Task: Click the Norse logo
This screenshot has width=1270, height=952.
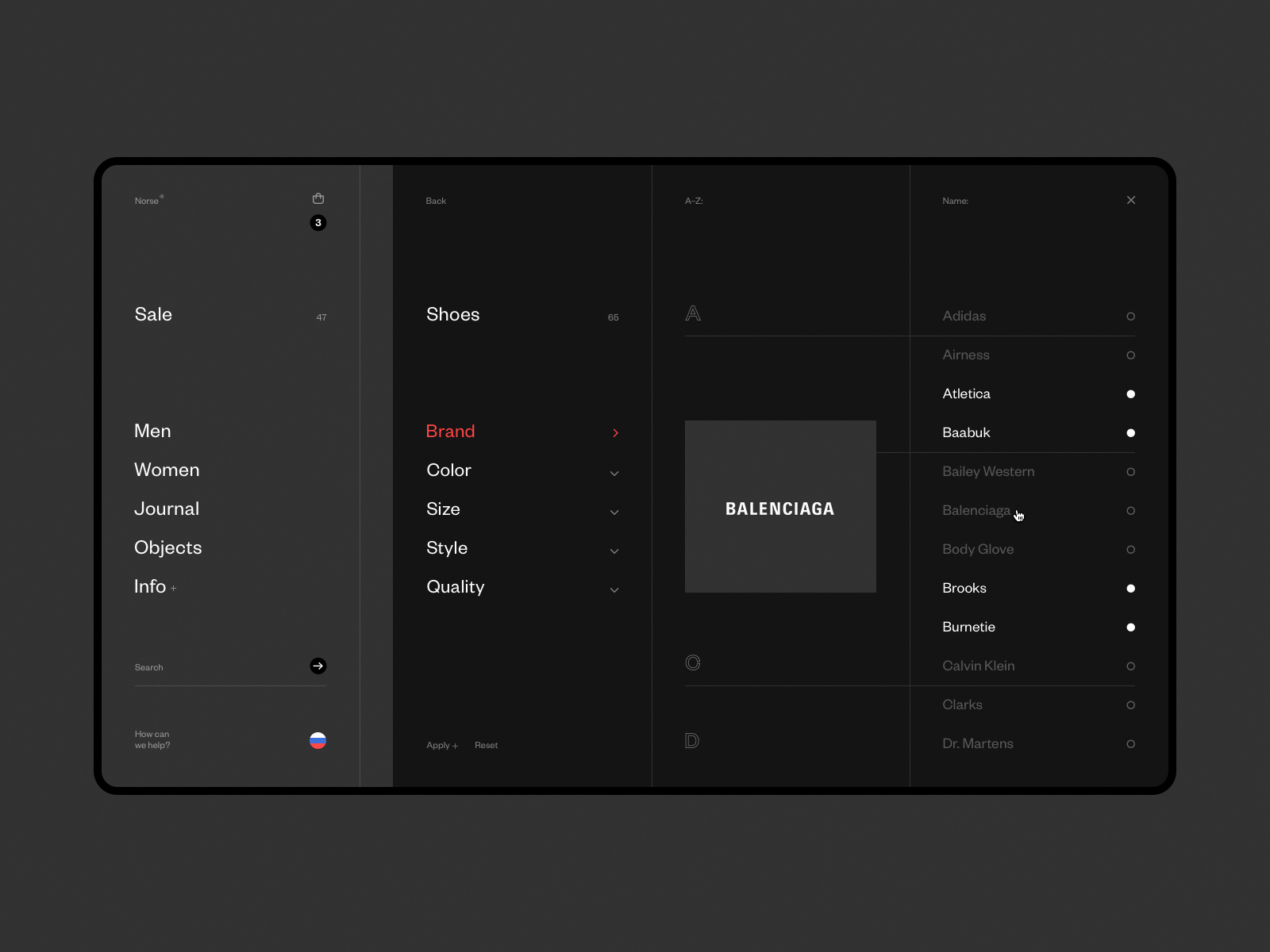Action: (x=149, y=201)
